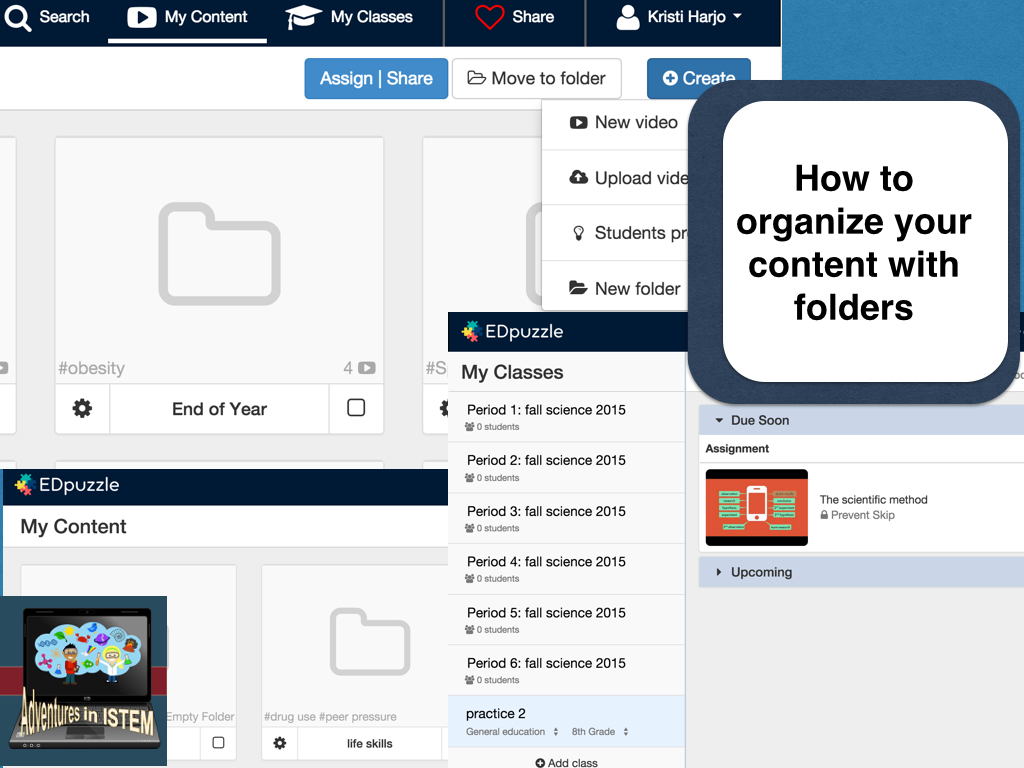Click the Assignment heading text
This screenshot has height=768, width=1024.
(x=737, y=449)
